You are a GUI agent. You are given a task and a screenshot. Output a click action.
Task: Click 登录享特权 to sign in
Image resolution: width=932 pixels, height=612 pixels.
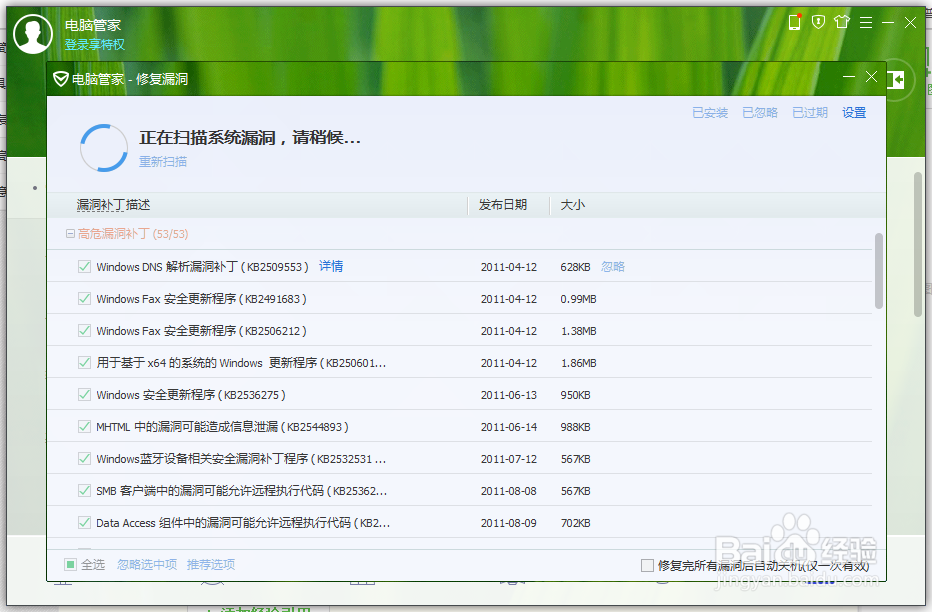pos(95,44)
